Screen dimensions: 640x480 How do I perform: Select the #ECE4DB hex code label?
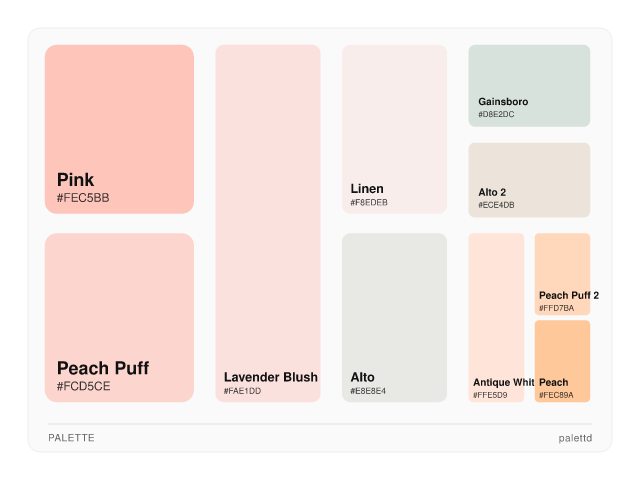(x=496, y=205)
